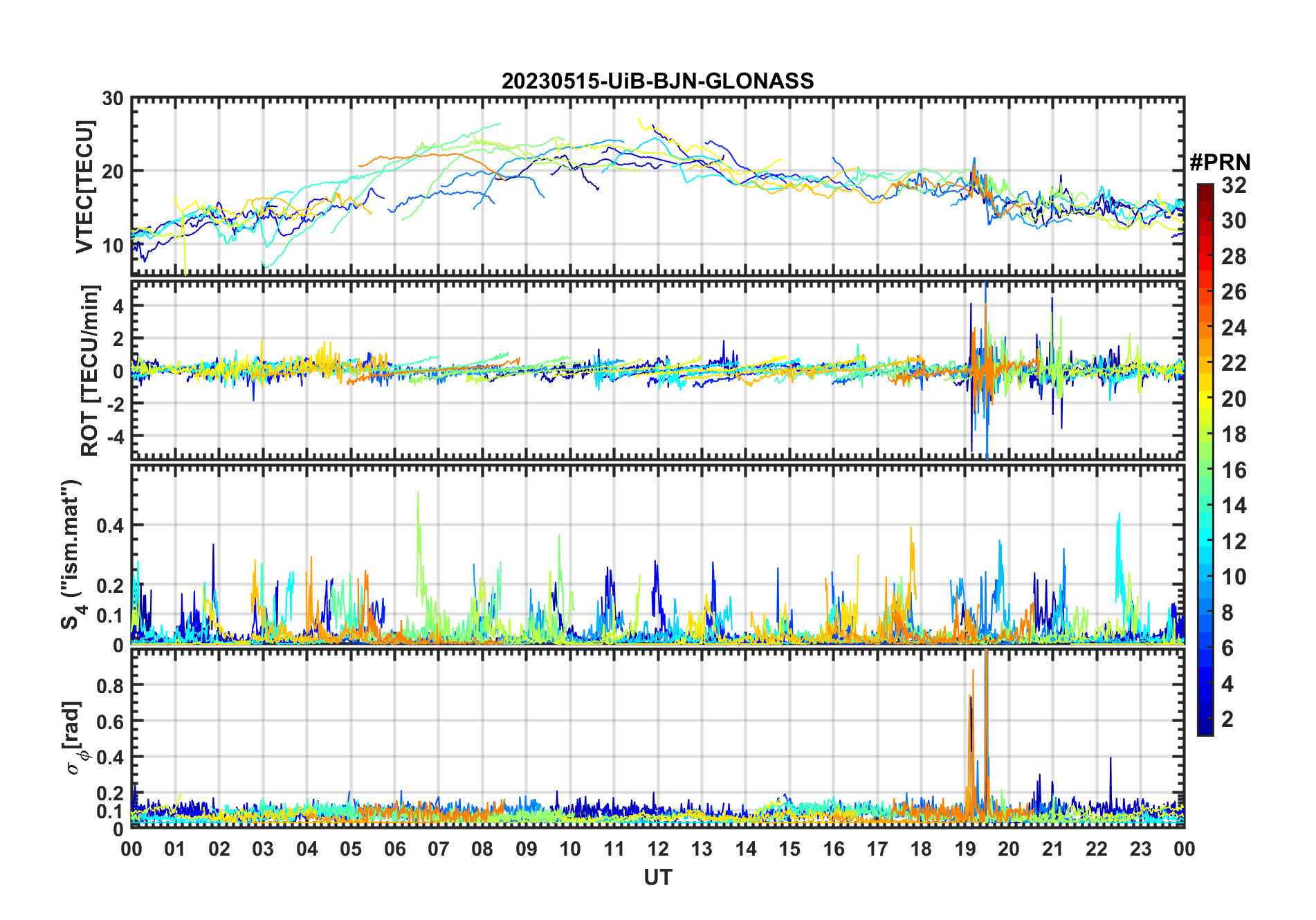The image size is (1316, 920).
Task: Click the VTEC[TECU] y-axis label
Action: 84,187
